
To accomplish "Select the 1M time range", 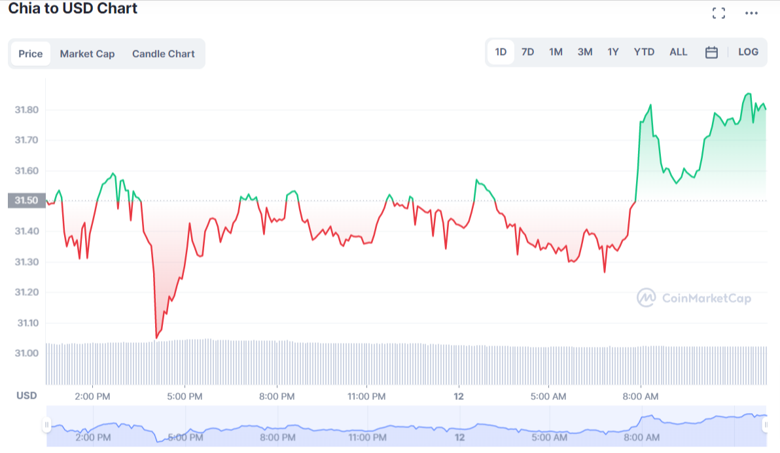I will 555,52.
